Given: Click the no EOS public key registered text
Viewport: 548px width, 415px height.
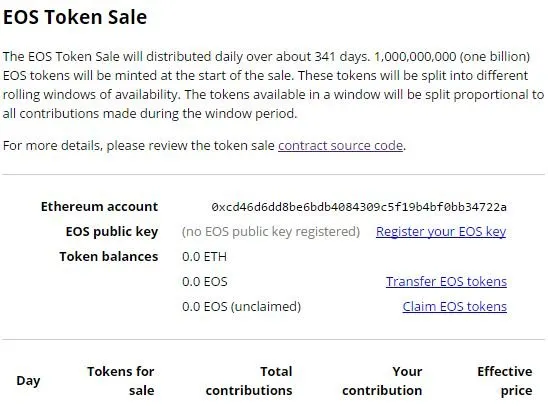Looking at the screenshot, I should 271,231.
